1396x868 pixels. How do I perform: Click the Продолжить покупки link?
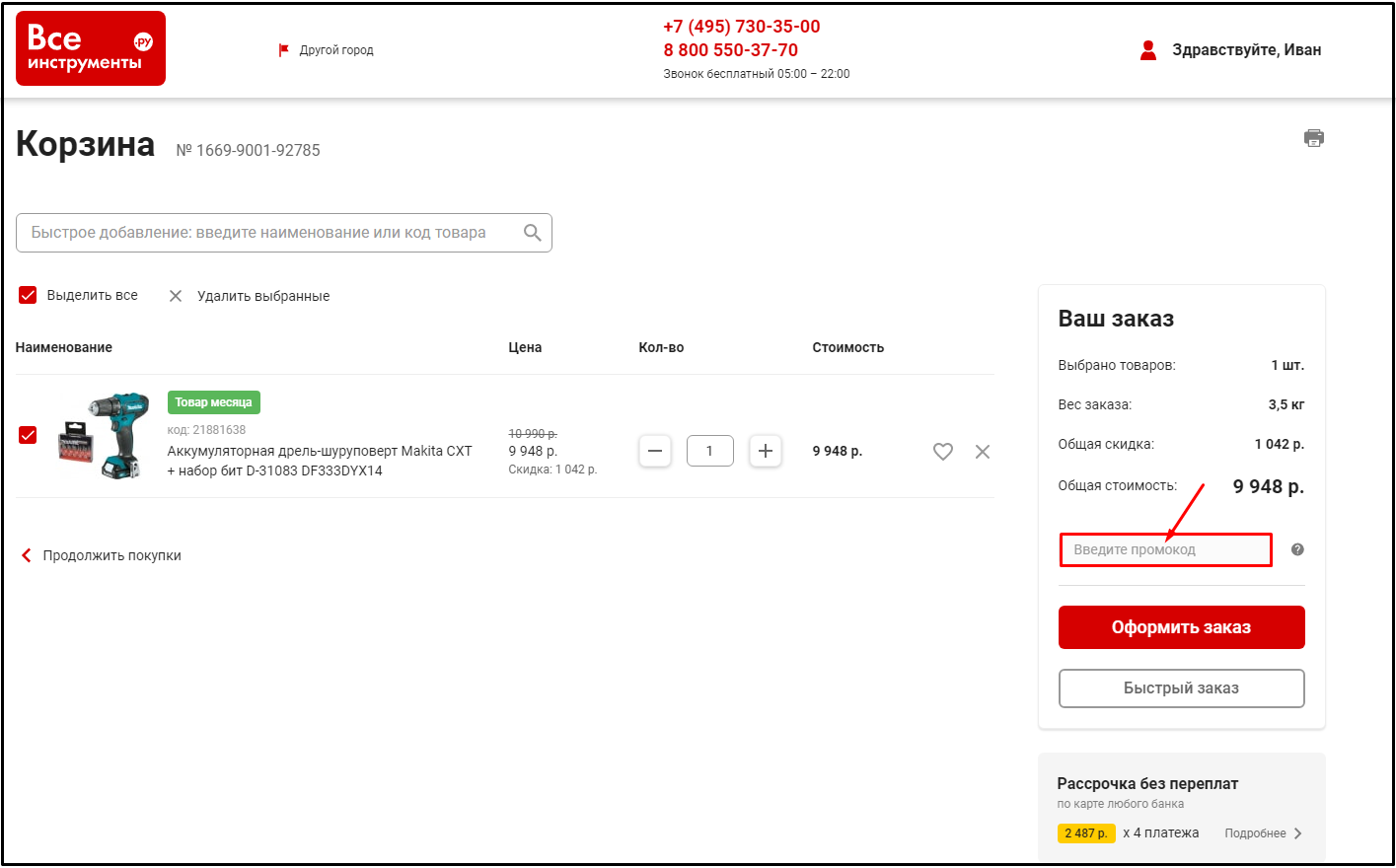(x=112, y=555)
